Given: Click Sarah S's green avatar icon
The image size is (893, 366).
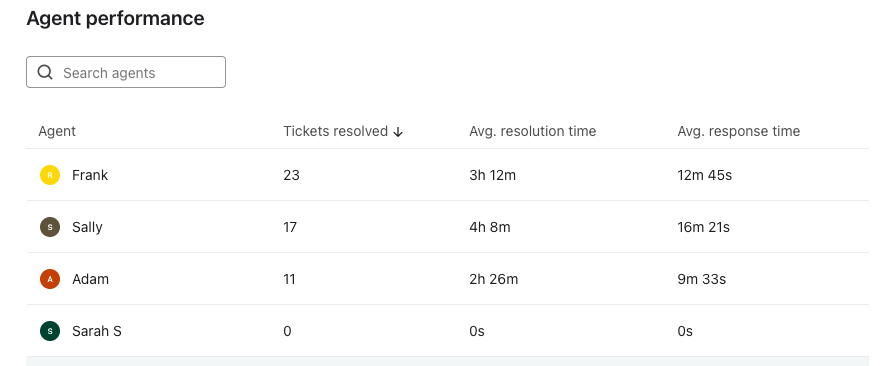Looking at the screenshot, I should pos(50,331).
